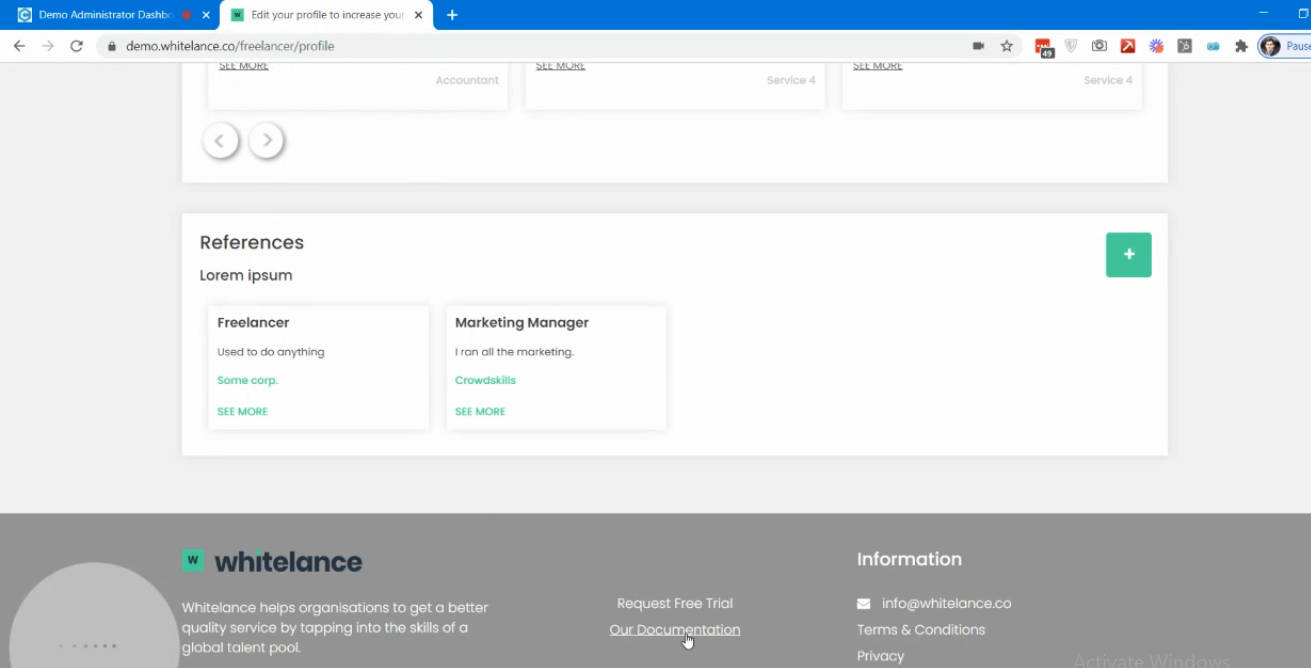
Task: Click the whitelance logo in the footer
Action: (272, 561)
